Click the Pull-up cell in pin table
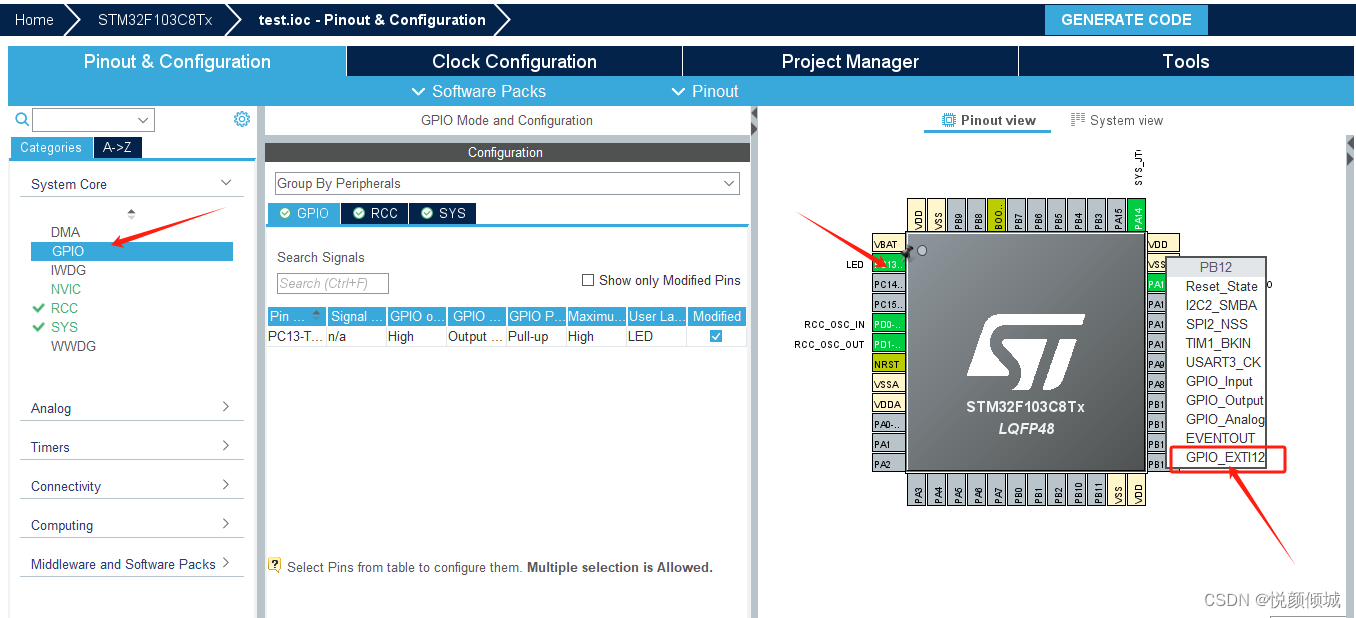The width and height of the screenshot is (1356, 618). pos(536,336)
